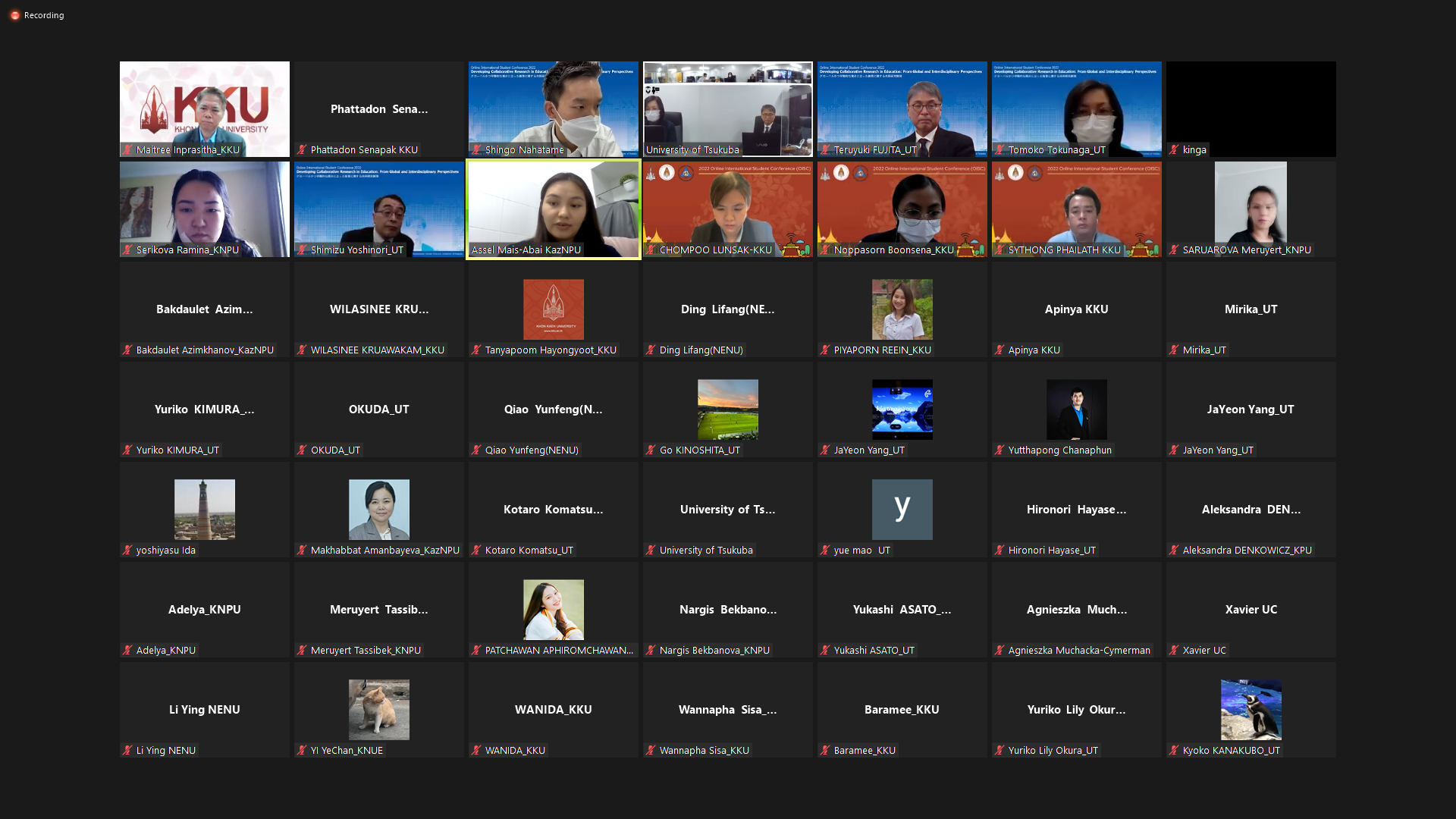The height and width of the screenshot is (819, 1456).
Task: Click Yi YeChan_KNUE cat profile picture
Action: [x=378, y=710]
